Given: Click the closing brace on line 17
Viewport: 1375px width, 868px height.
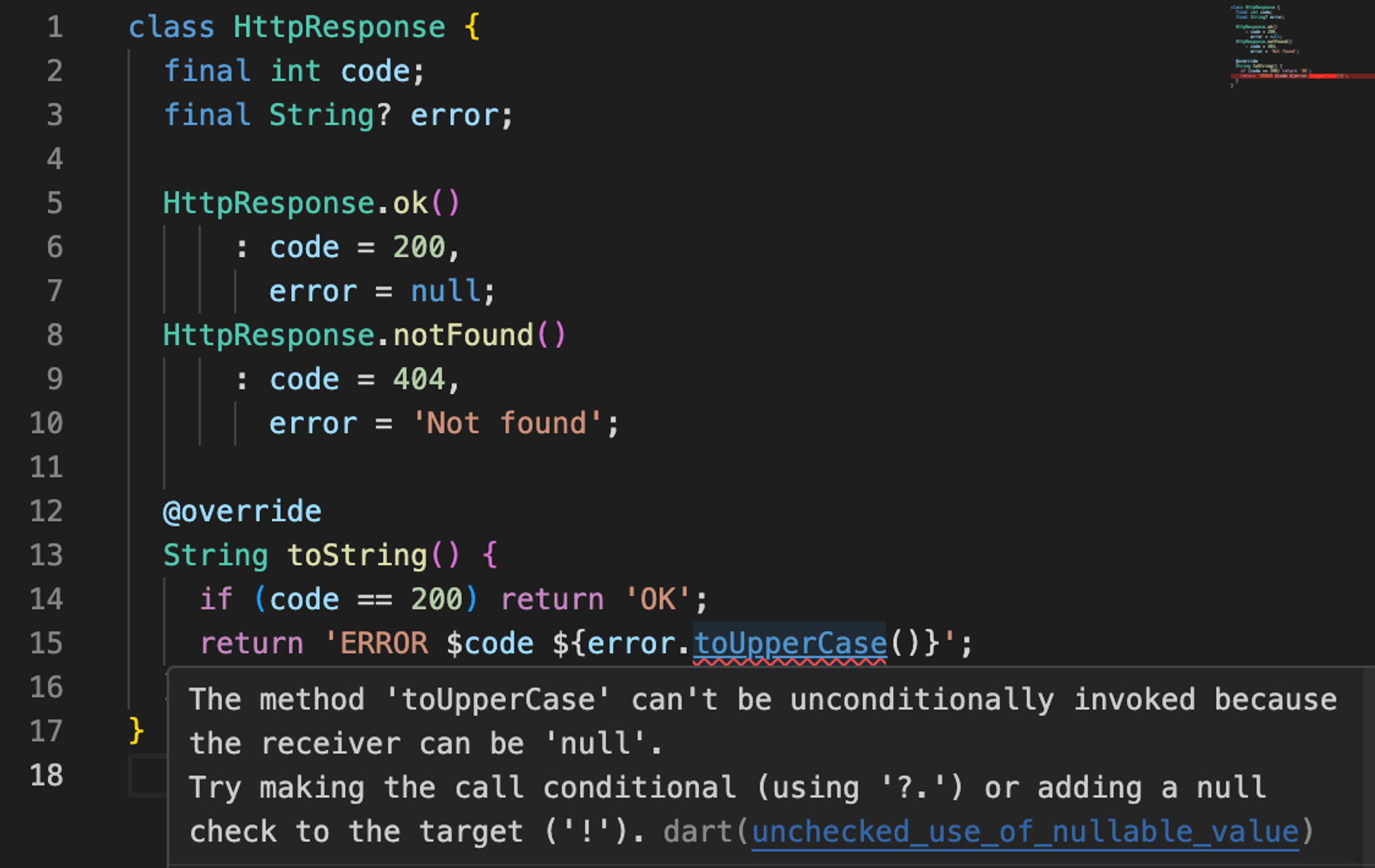Looking at the screenshot, I should click(136, 730).
